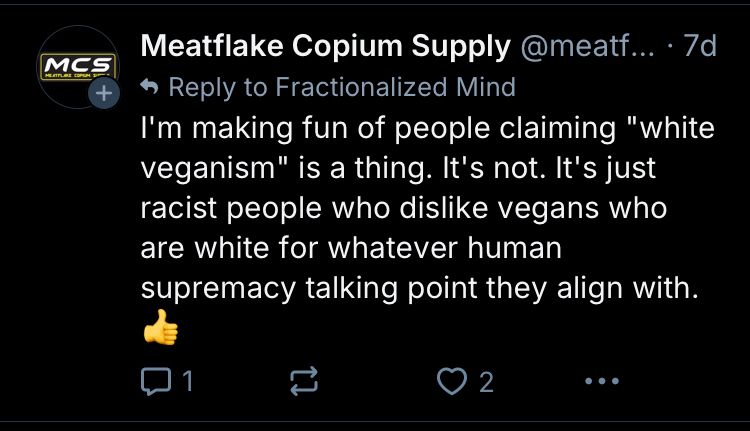
Task: Open the Meatflake Copium Supply profile name
Action: (x=326, y=46)
